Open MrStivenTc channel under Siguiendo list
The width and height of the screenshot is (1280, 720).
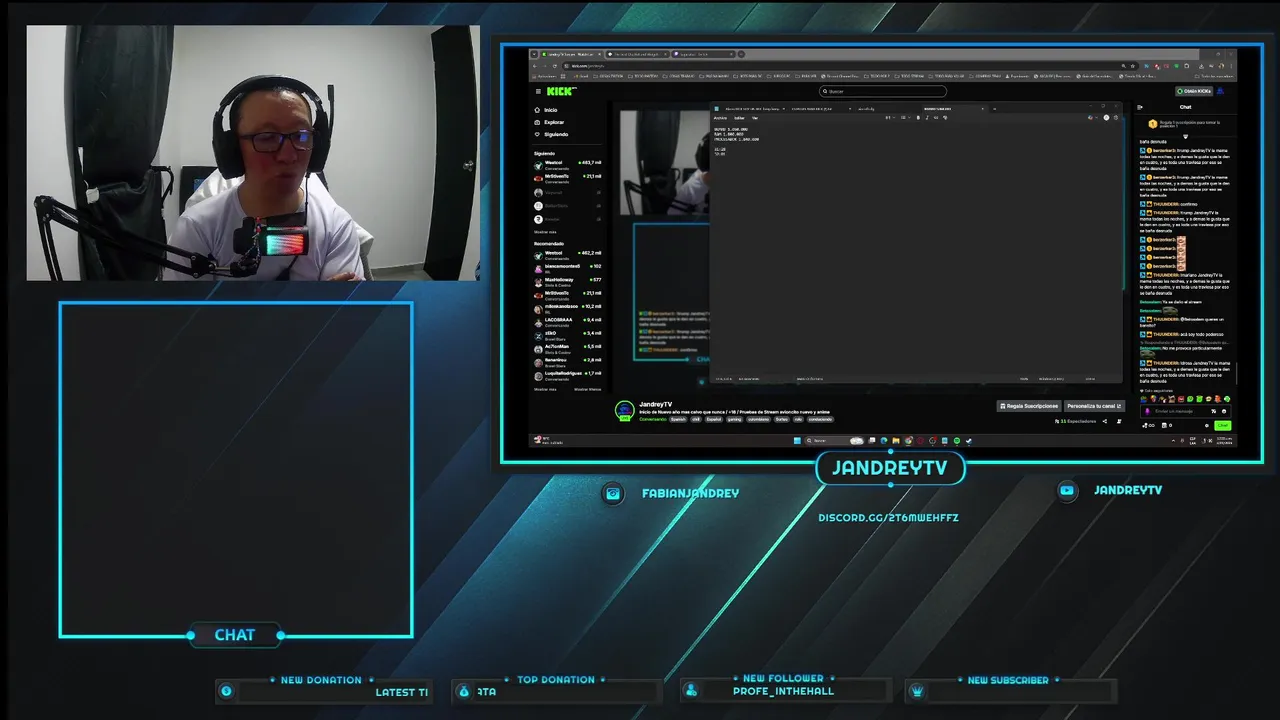(567, 179)
